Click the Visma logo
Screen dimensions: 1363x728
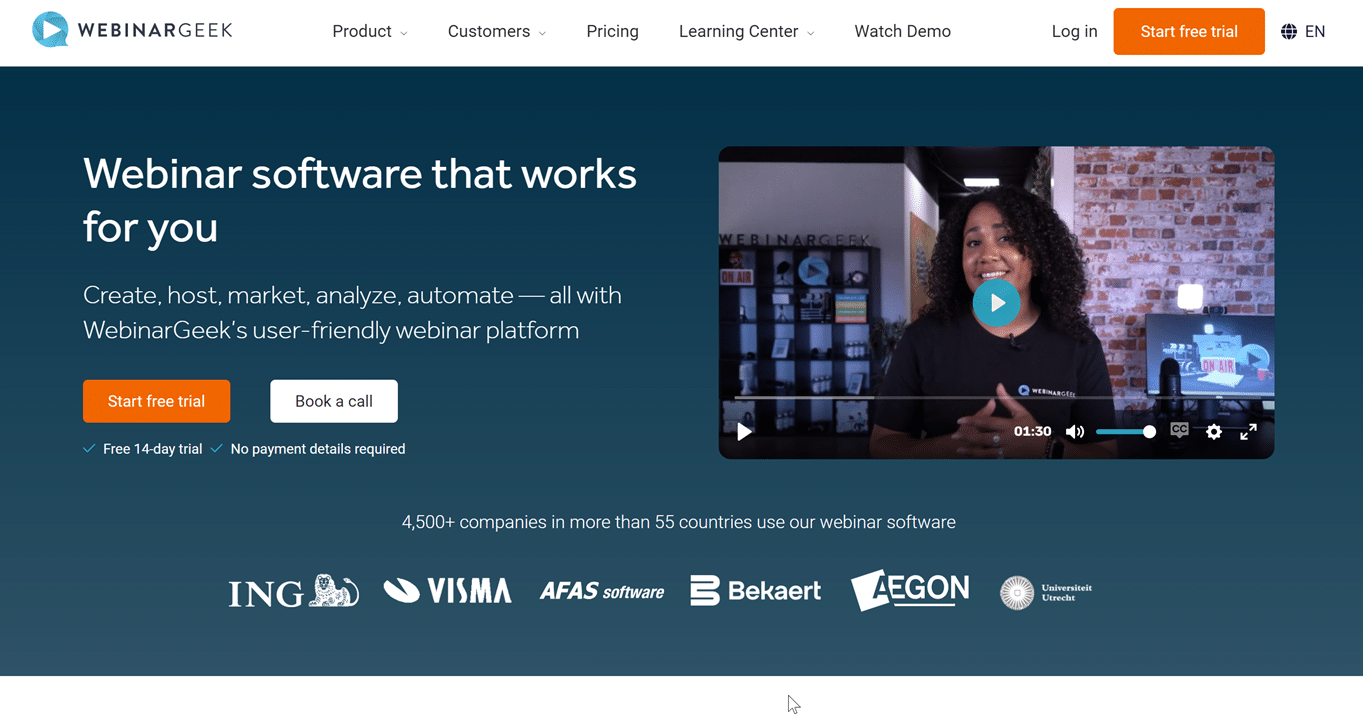coord(447,591)
